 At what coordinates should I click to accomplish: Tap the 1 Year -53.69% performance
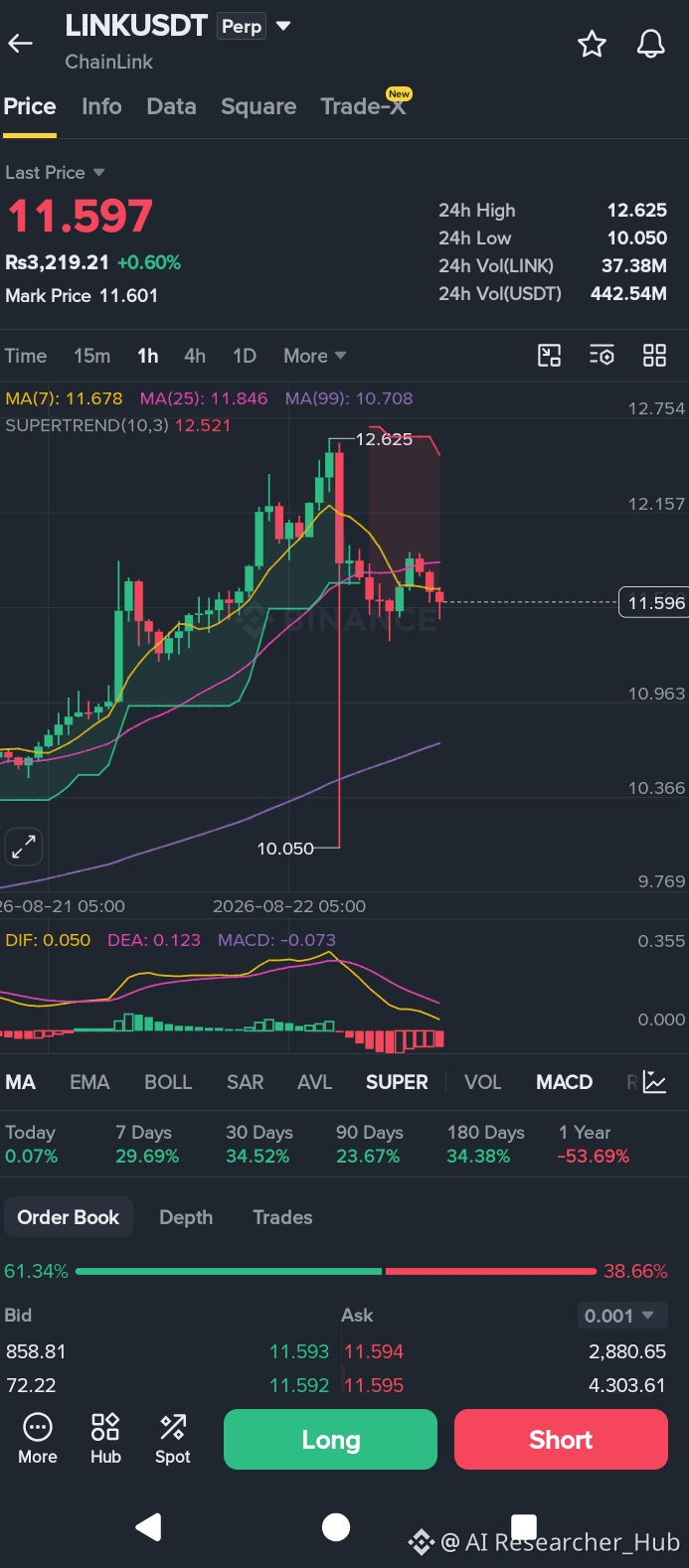[x=594, y=1145]
